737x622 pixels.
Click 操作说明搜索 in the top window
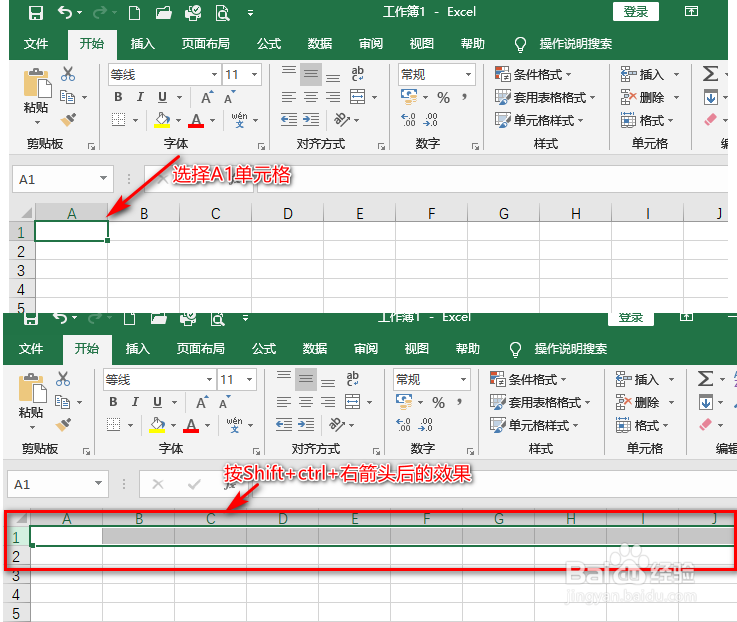[x=575, y=44]
